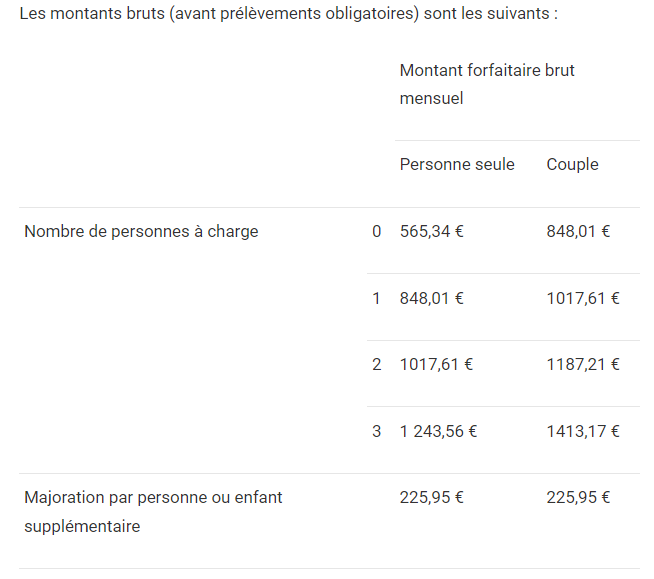Click the number 0 dependents cell
The image size is (654, 579).
377,231
